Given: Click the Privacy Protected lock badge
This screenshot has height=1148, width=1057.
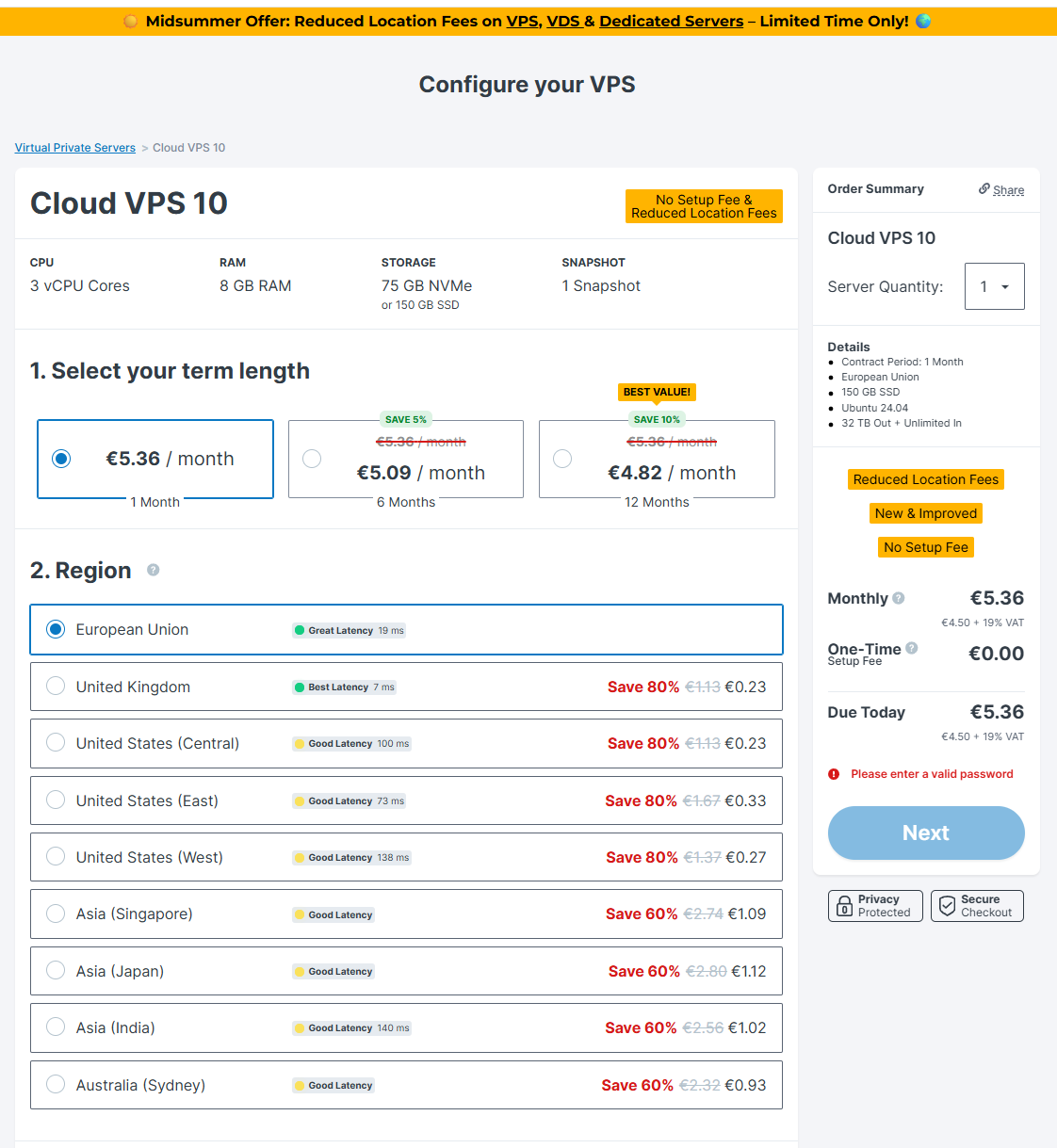Looking at the screenshot, I should tap(875, 906).
